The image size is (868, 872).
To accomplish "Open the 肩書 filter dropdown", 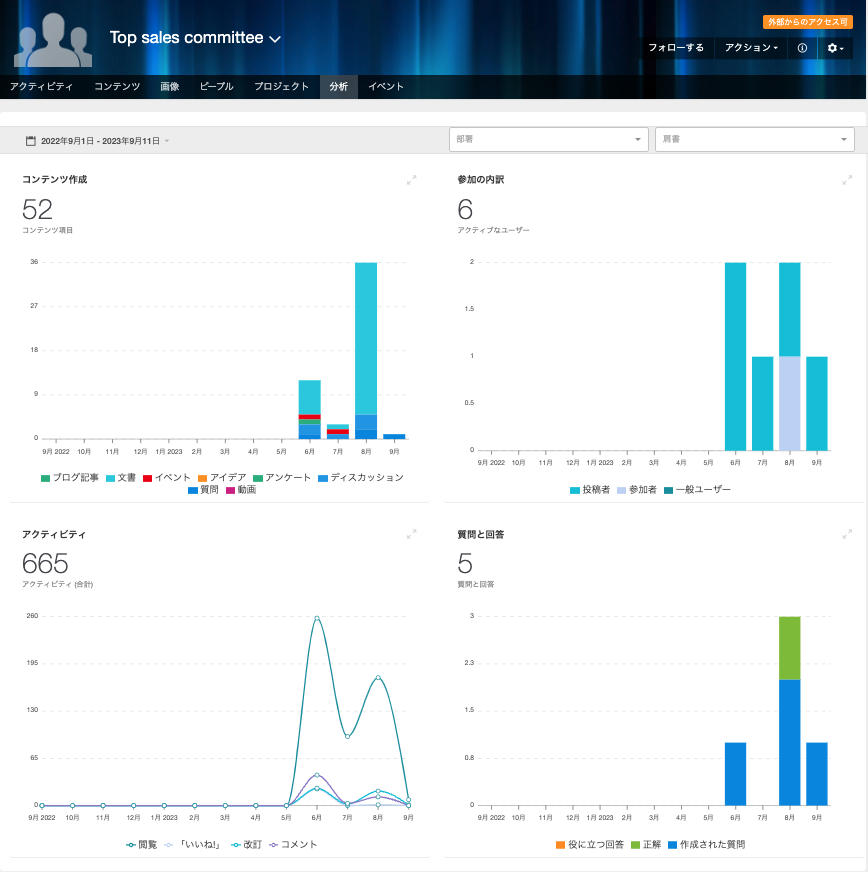I will point(754,140).
